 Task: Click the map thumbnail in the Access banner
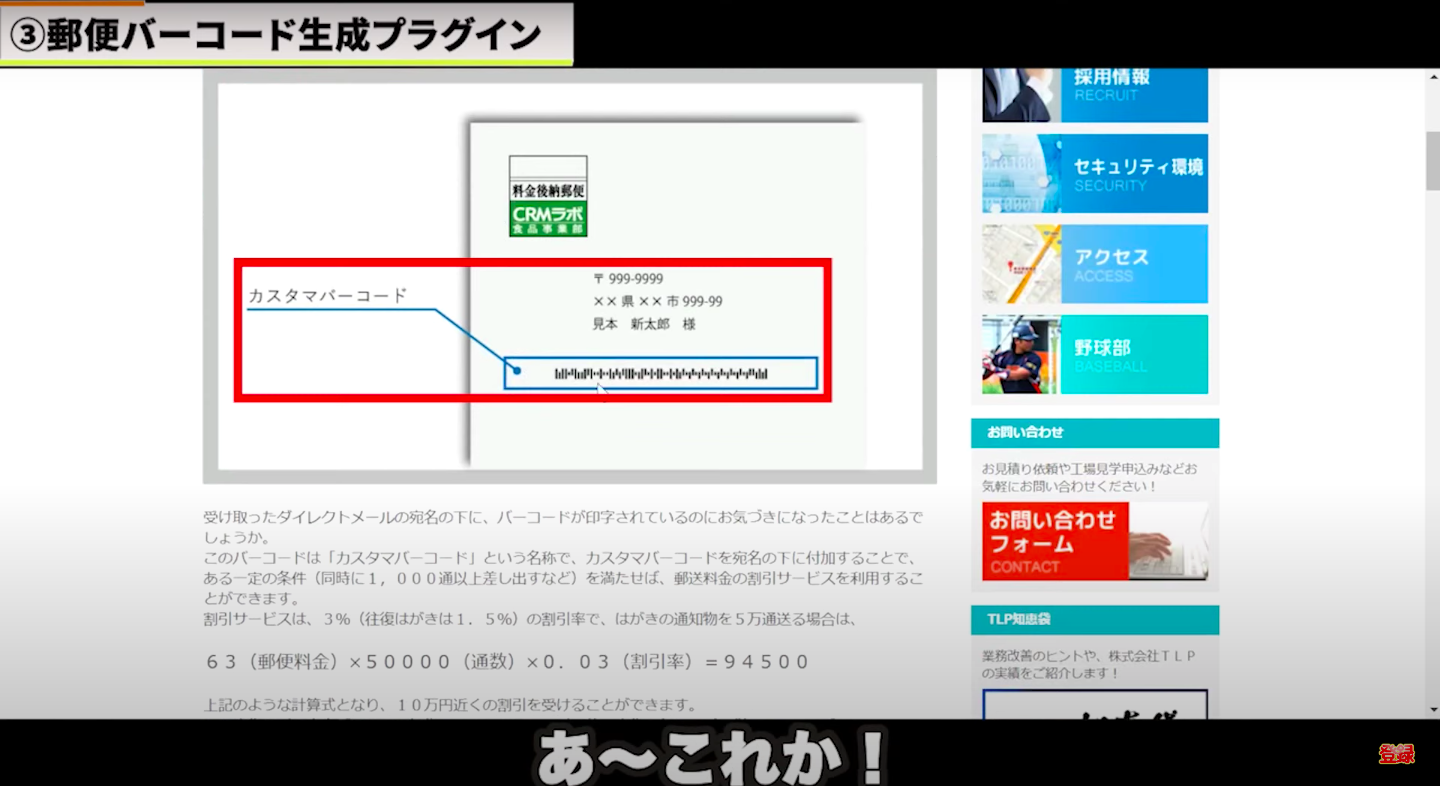click(1020, 264)
